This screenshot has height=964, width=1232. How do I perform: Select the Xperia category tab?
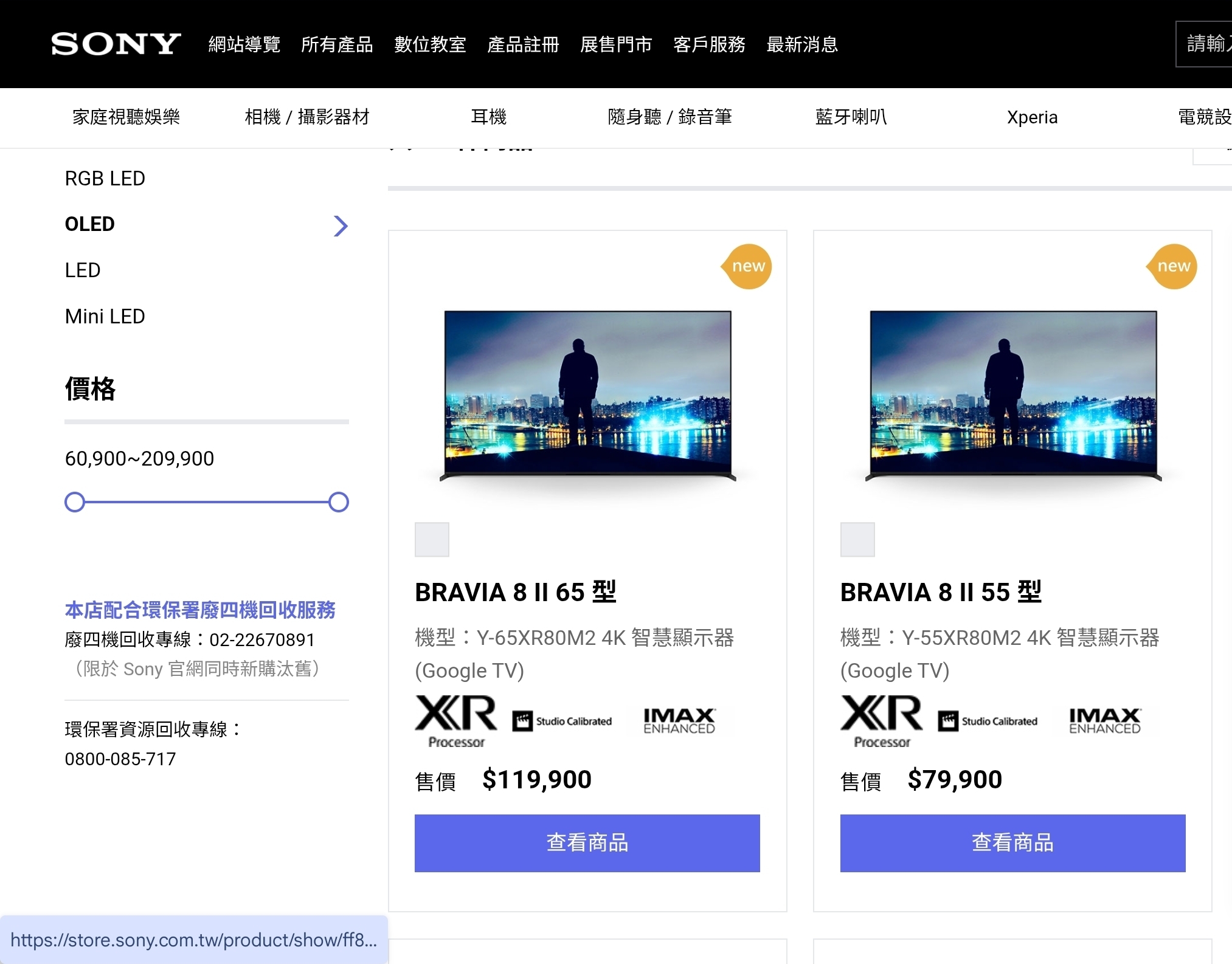click(1033, 117)
